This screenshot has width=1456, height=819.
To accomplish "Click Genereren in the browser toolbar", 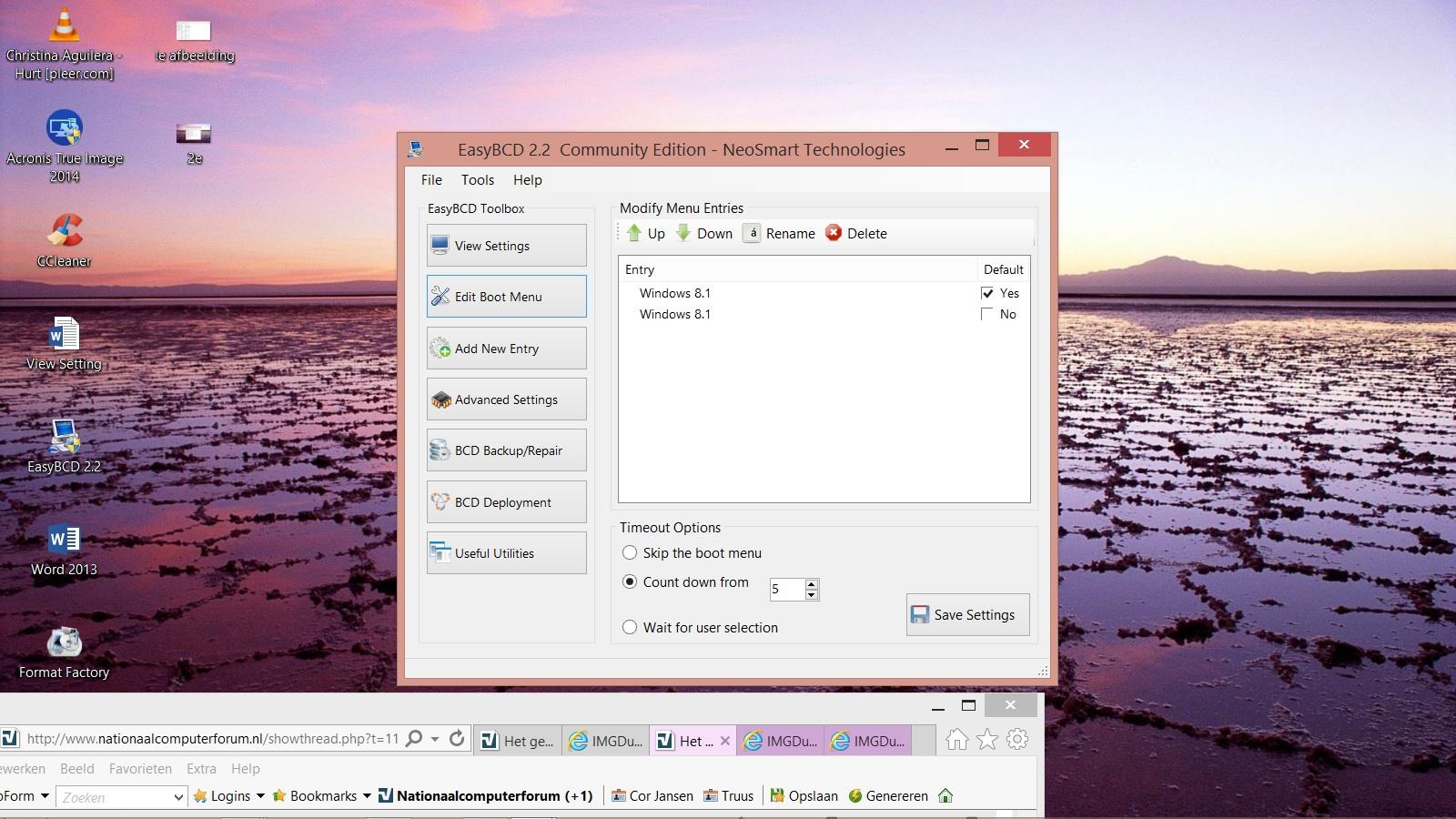I will 888,796.
